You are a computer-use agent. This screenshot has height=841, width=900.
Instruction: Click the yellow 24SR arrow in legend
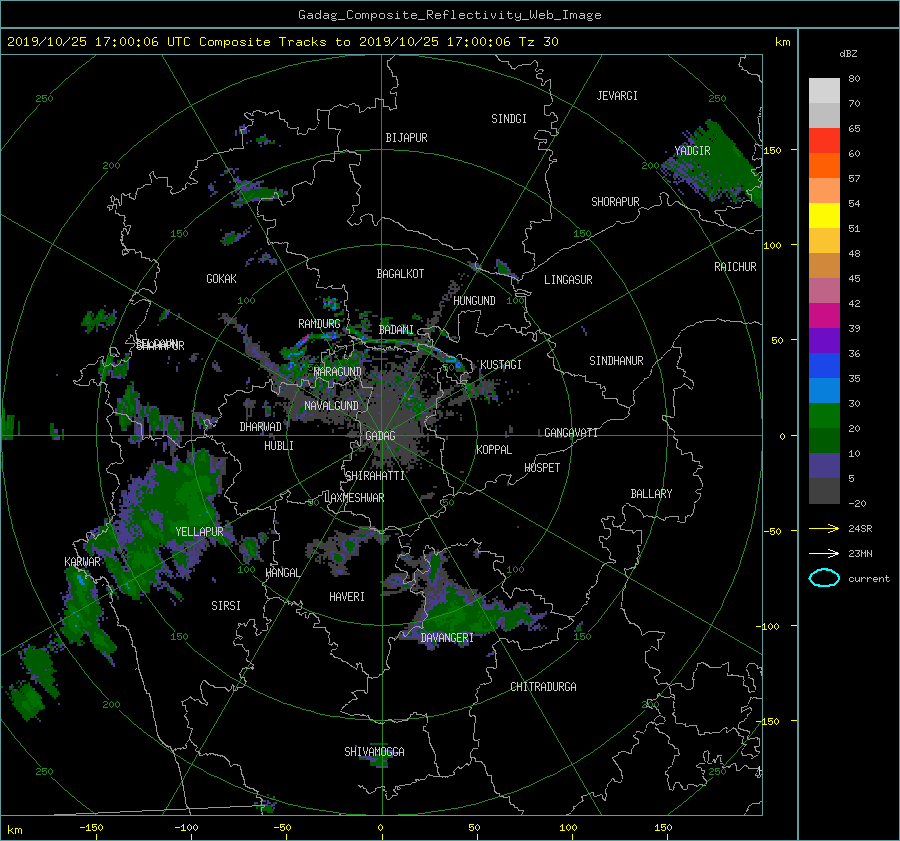(x=824, y=528)
